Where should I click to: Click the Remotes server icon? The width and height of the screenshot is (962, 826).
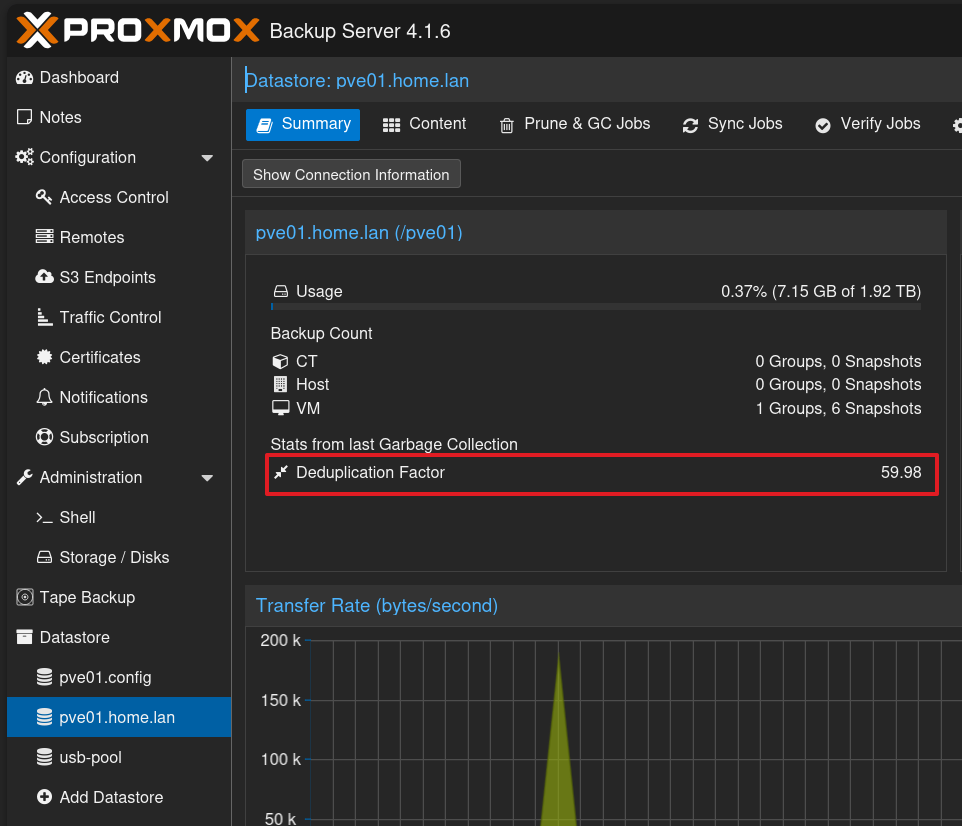pyautogui.click(x=44, y=238)
